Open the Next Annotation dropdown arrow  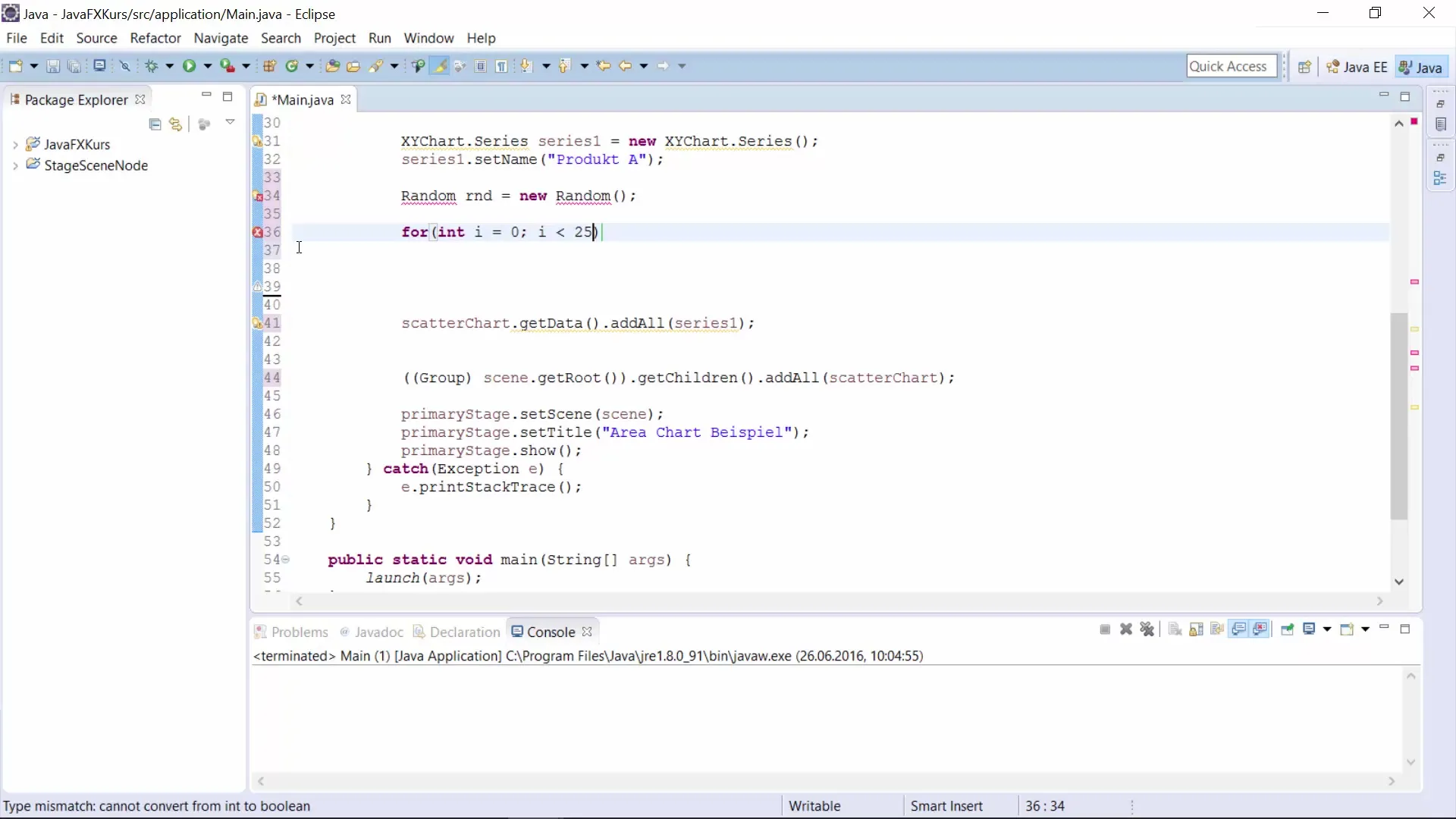[546, 66]
